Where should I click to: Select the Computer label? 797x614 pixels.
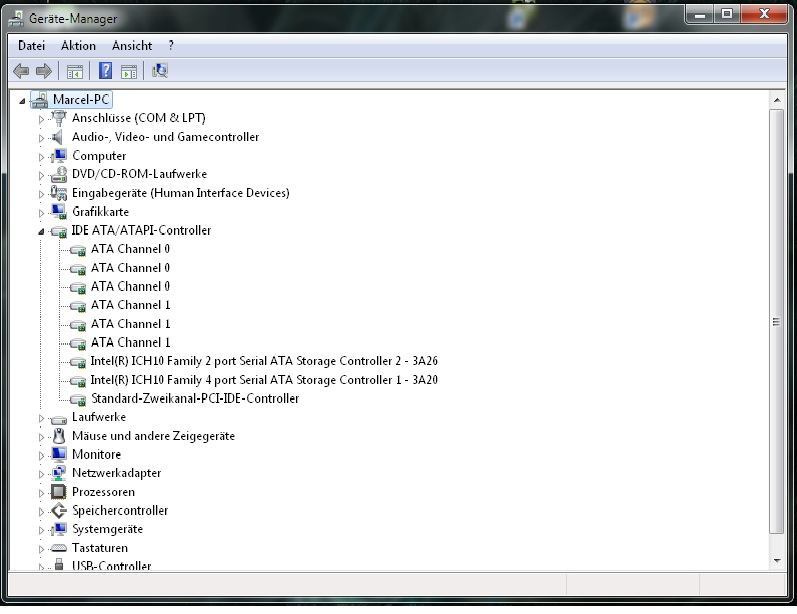pos(99,156)
